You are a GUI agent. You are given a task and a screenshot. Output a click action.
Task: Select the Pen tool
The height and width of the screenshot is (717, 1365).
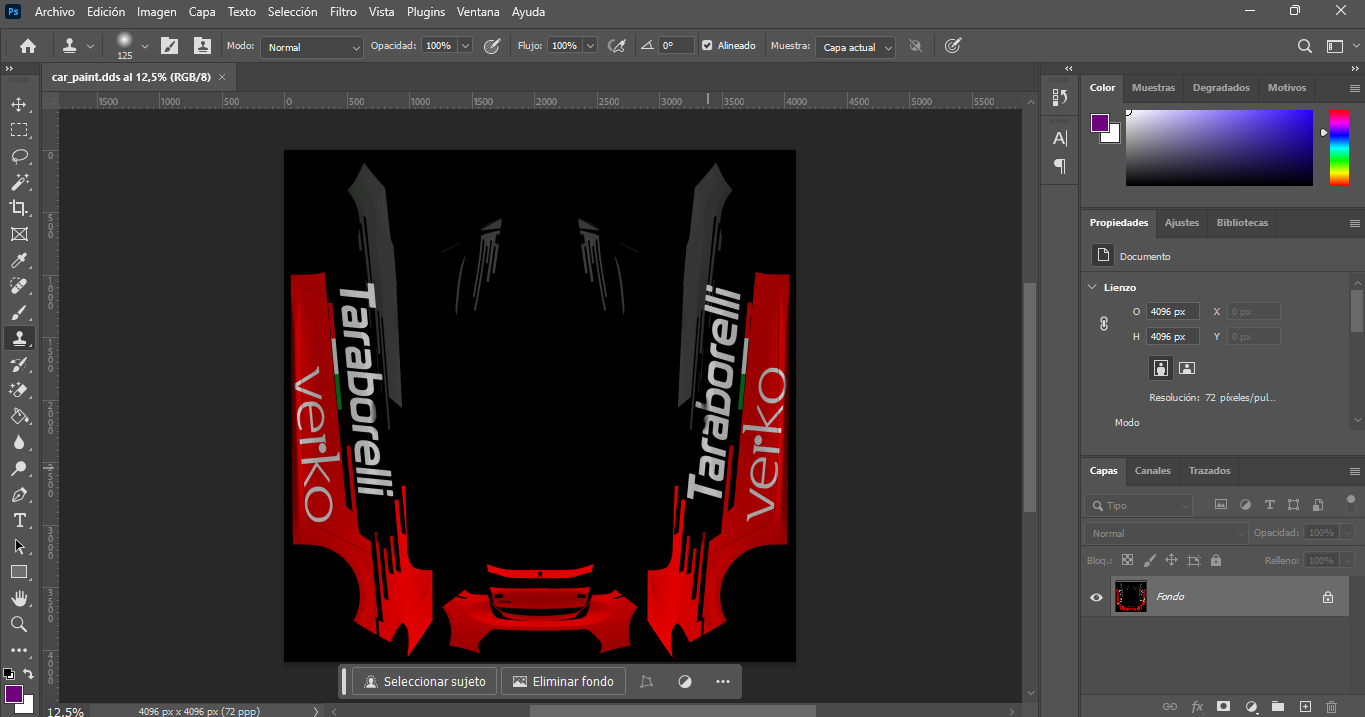19,494
